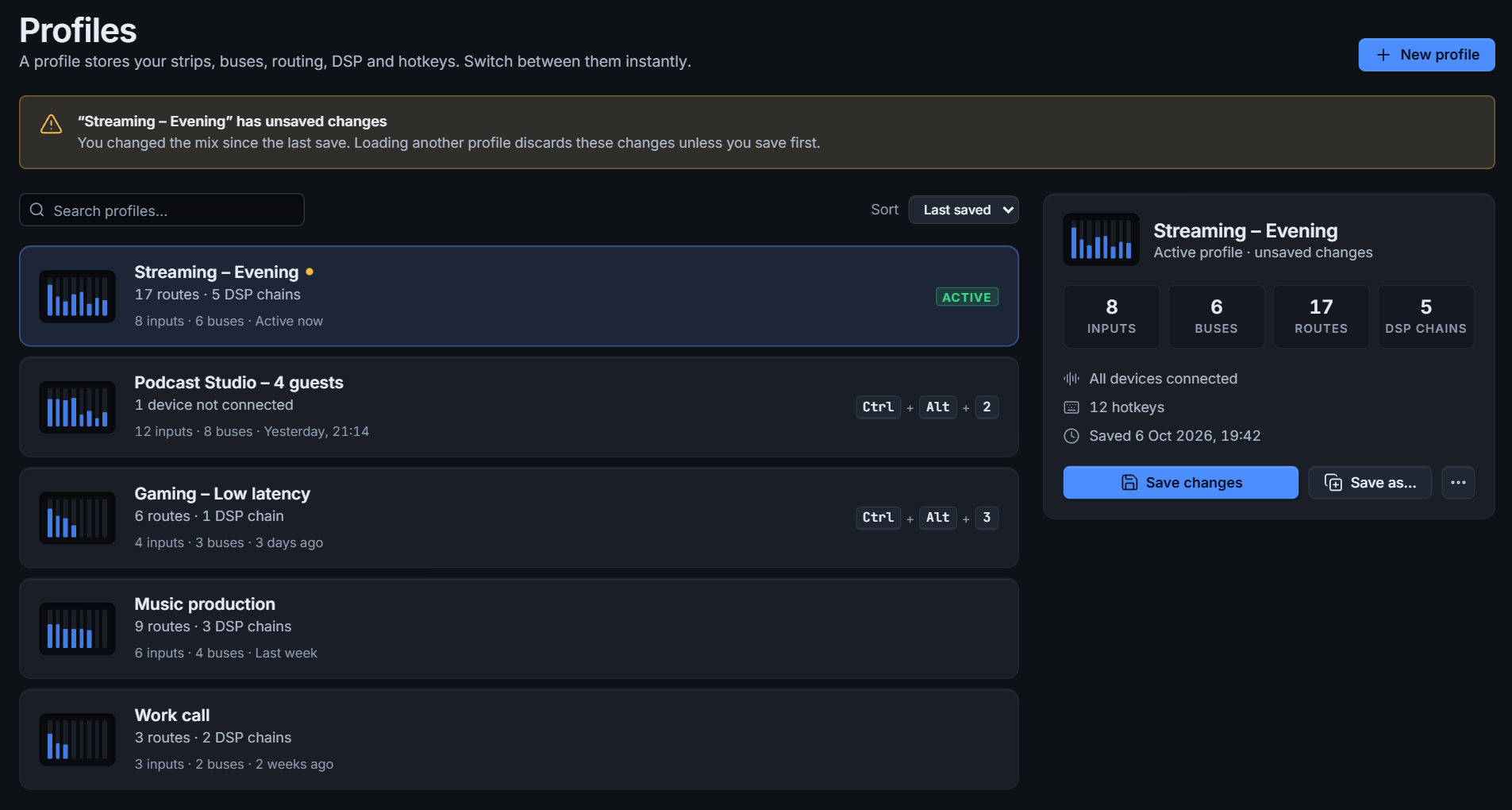The height and width of the screenshot is (810, 1512).
Task: Click the unsaved-changes orange dot beside Streaming – Evening
Action: point(310,272)
